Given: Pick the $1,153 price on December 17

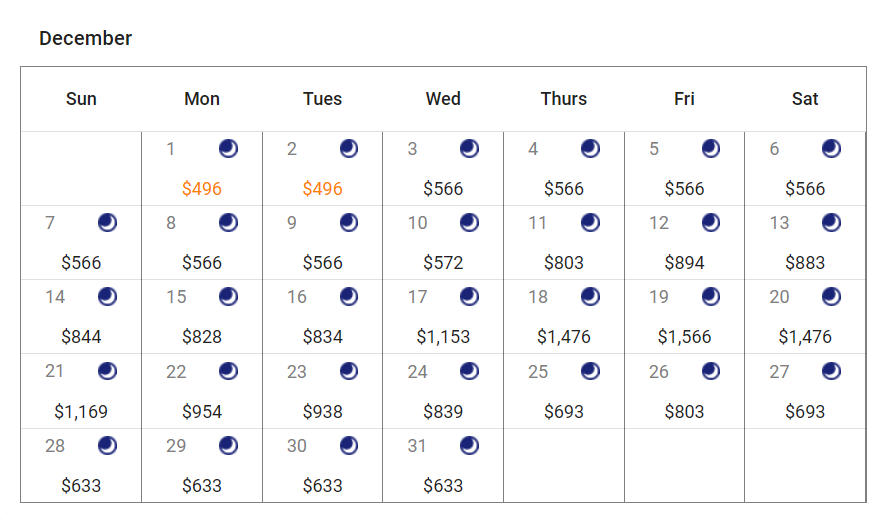Looking at the screenshot, I should coord(443,337).
